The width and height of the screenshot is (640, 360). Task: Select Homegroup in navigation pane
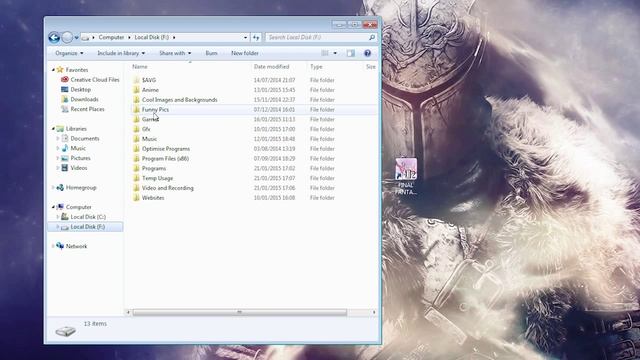(81, 187)
